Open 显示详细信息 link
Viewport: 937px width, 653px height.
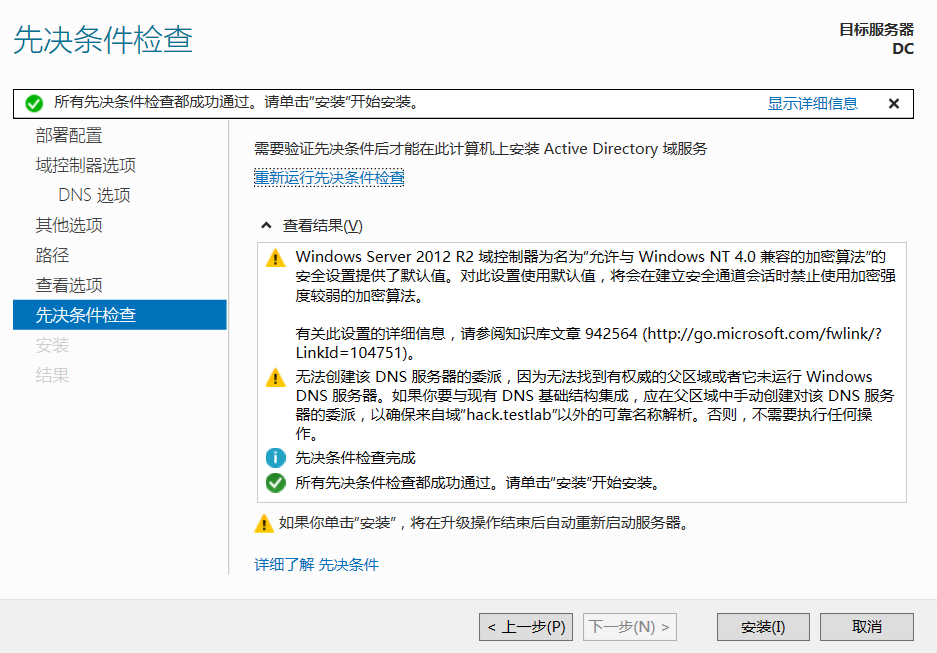(812, 103)
